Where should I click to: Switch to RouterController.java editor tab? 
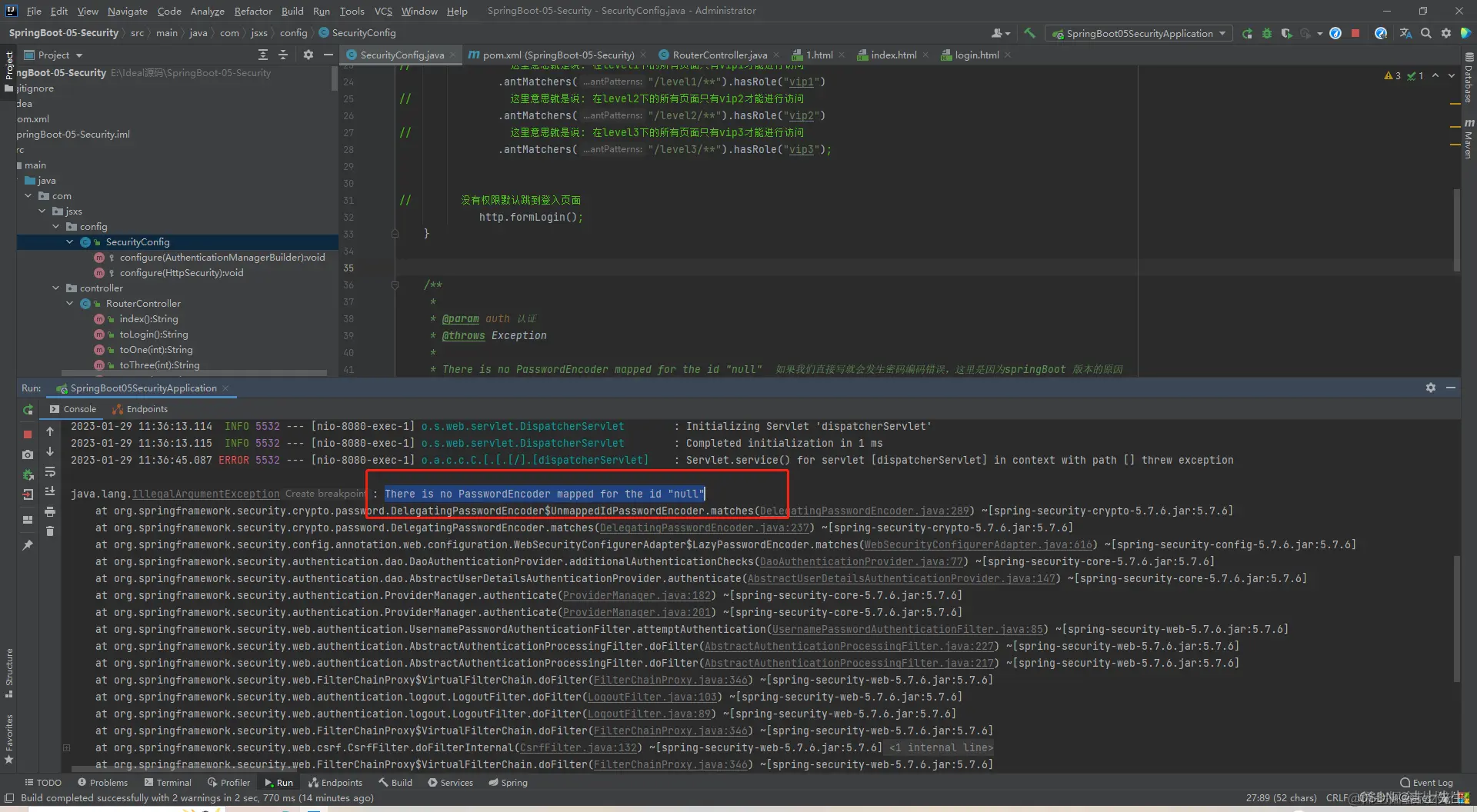click(719, 55)
